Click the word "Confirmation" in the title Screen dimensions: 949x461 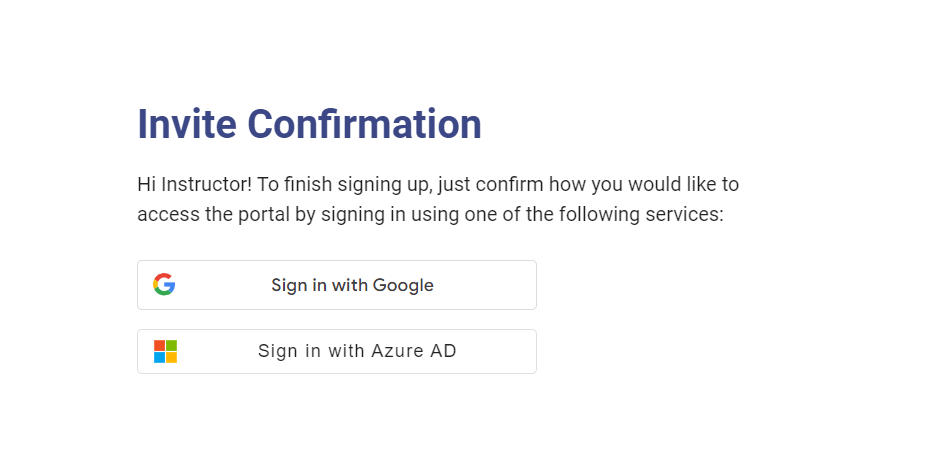364,125
